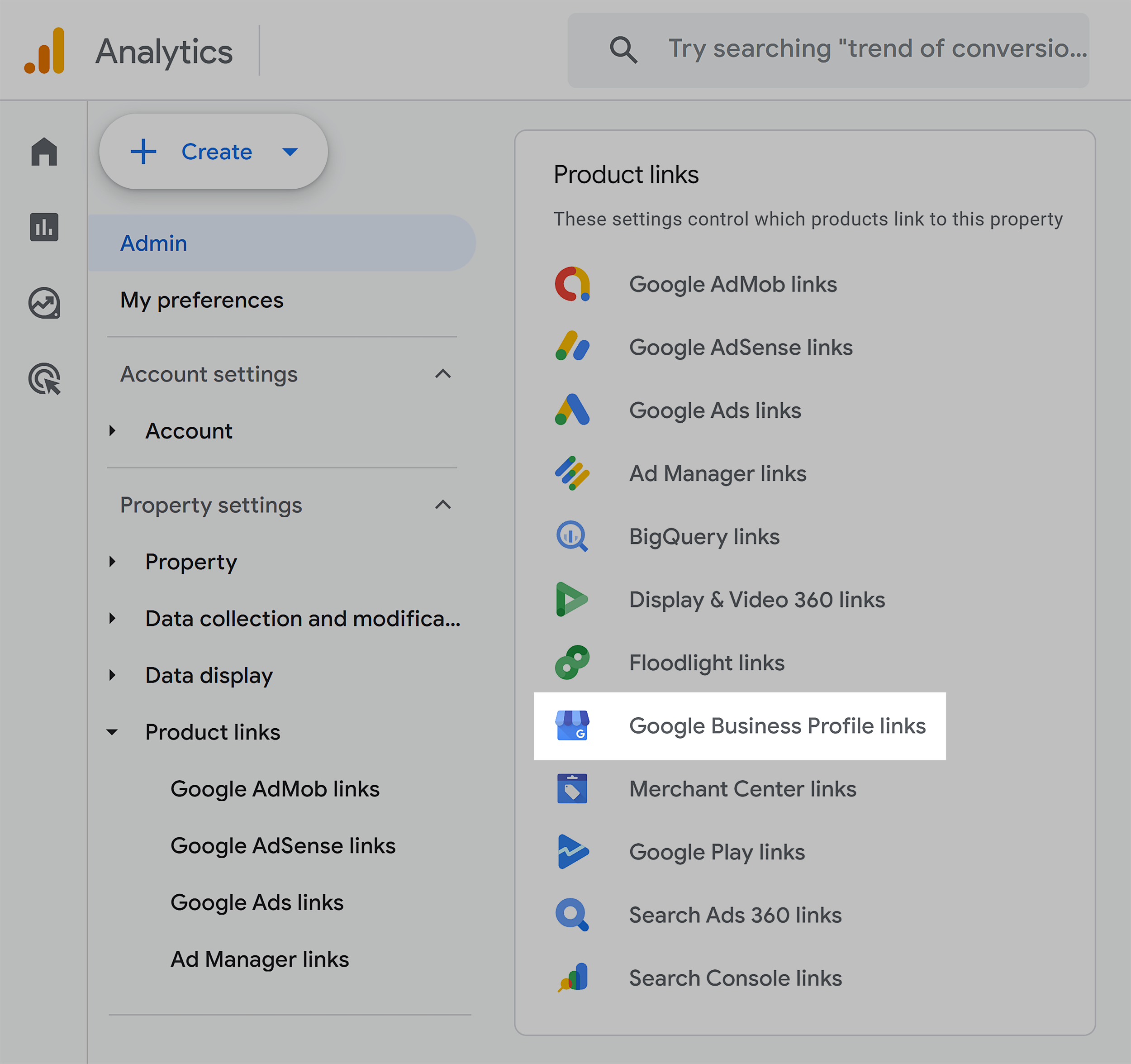Open the Explore trend icon
The width and height of the screenshot is (1131, 1064).
tap(44, 303)
